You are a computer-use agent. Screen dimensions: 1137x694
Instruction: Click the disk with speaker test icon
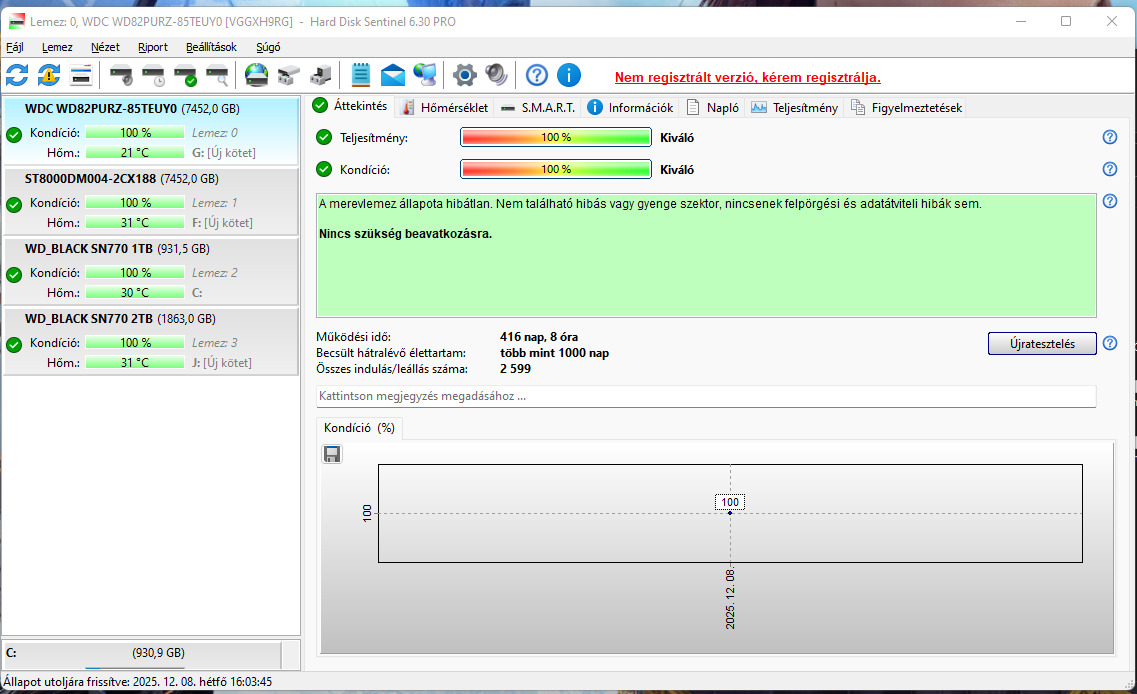click(x=121, y=75)
